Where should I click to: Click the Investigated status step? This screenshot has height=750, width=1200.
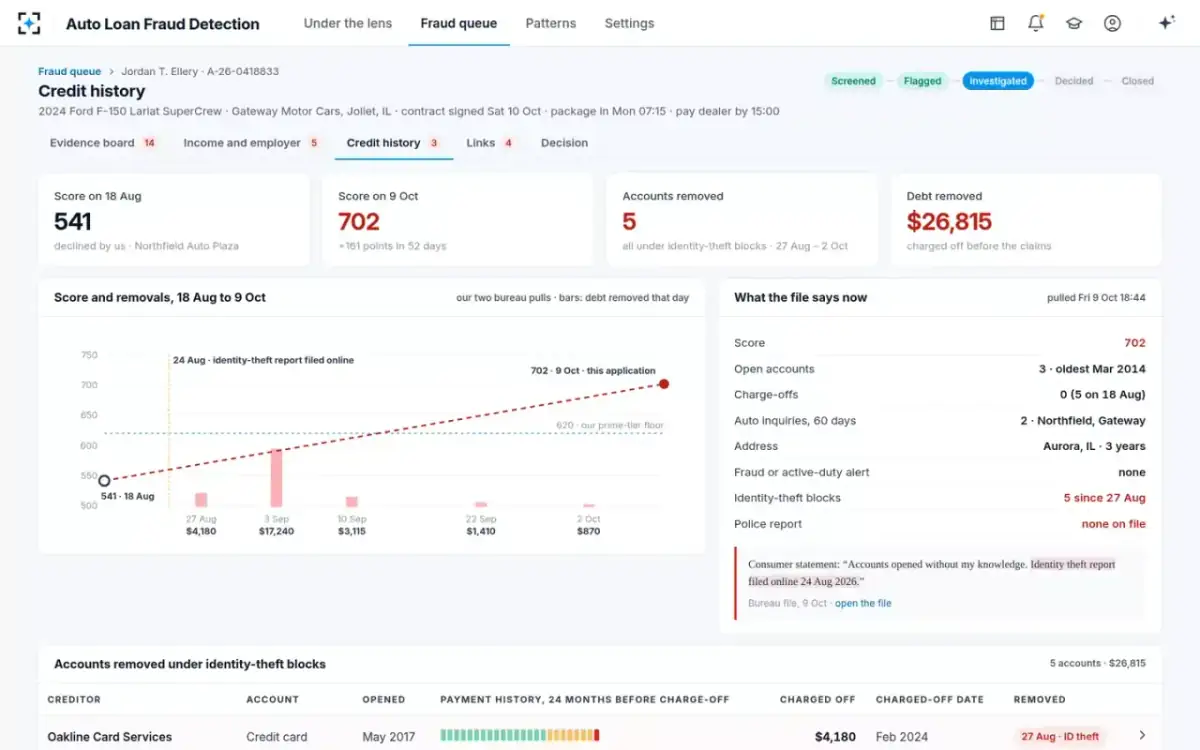point(998,81)
